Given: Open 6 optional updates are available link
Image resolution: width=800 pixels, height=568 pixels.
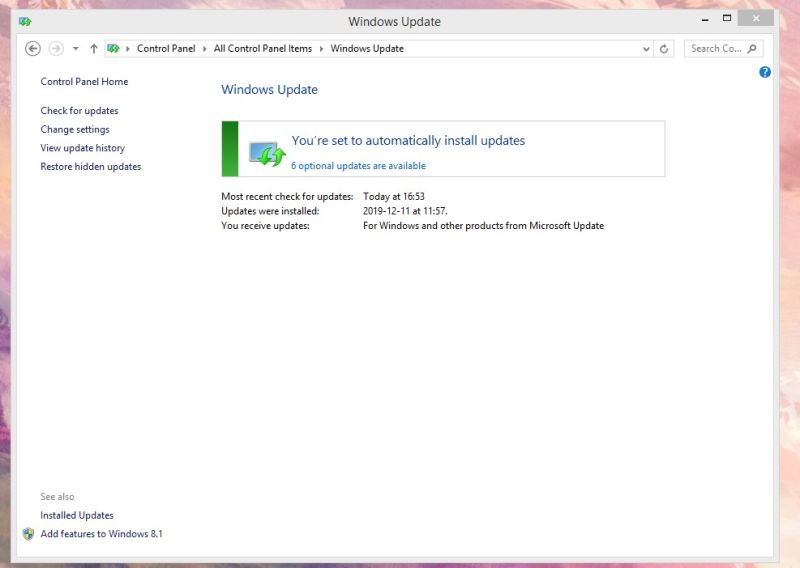Looking at the screenshot, I should tap(358, 166).
